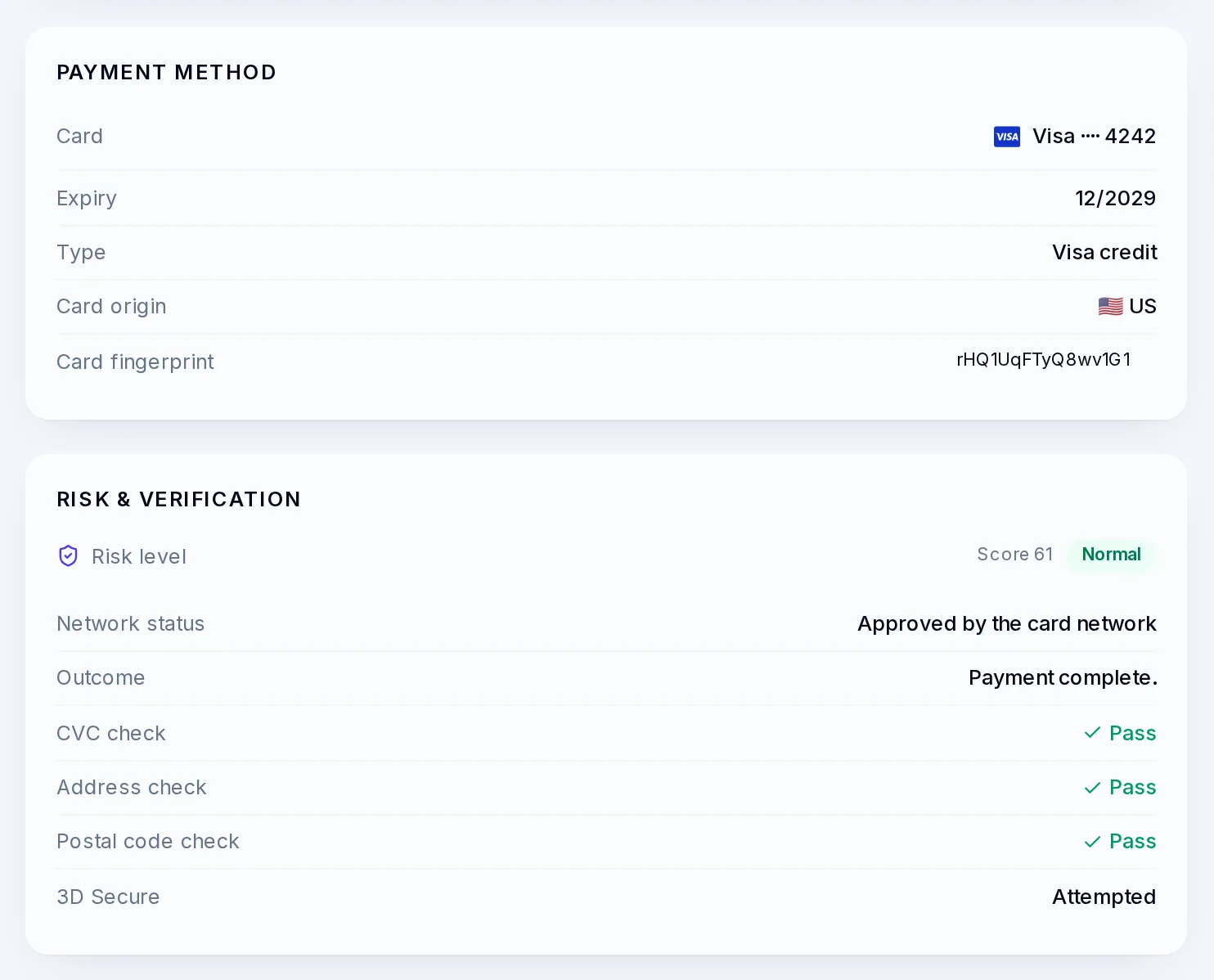Select the "PAYMENT METHOD" section heading

pyautogui.click(x=166, y=72)
